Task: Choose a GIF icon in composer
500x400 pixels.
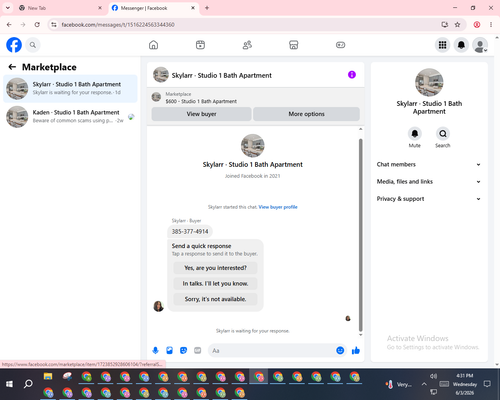Action: (x=198, y=350)
